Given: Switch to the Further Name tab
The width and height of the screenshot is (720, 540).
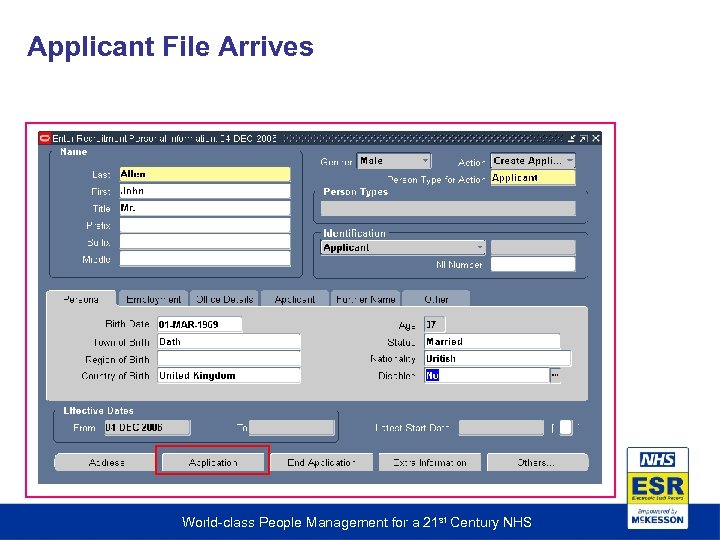Looking at the screenshot, I should point(366,299).
